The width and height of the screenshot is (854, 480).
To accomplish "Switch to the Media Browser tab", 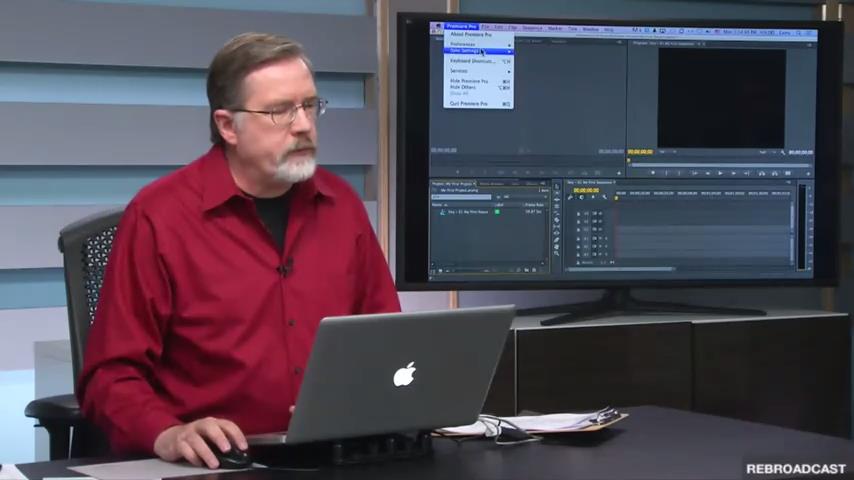I will [492, 184].
